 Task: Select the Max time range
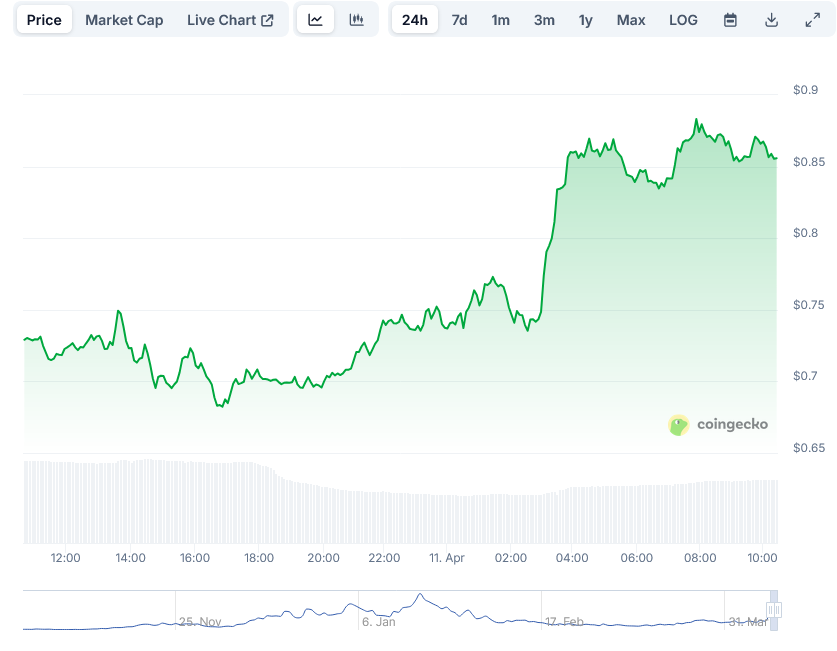pyautogui.click(x=631, y=19)
